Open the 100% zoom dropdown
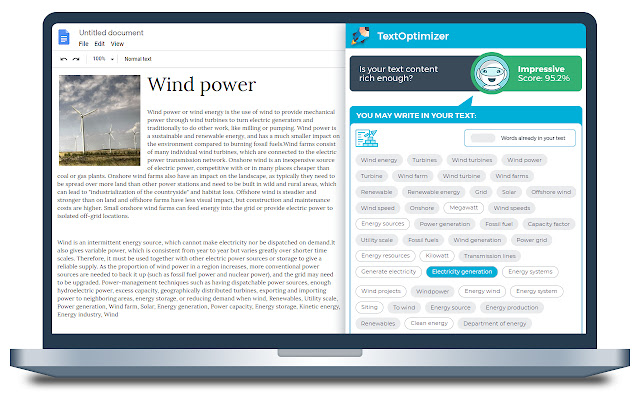This screenshot has width=640, height=400. coord(103,59)
